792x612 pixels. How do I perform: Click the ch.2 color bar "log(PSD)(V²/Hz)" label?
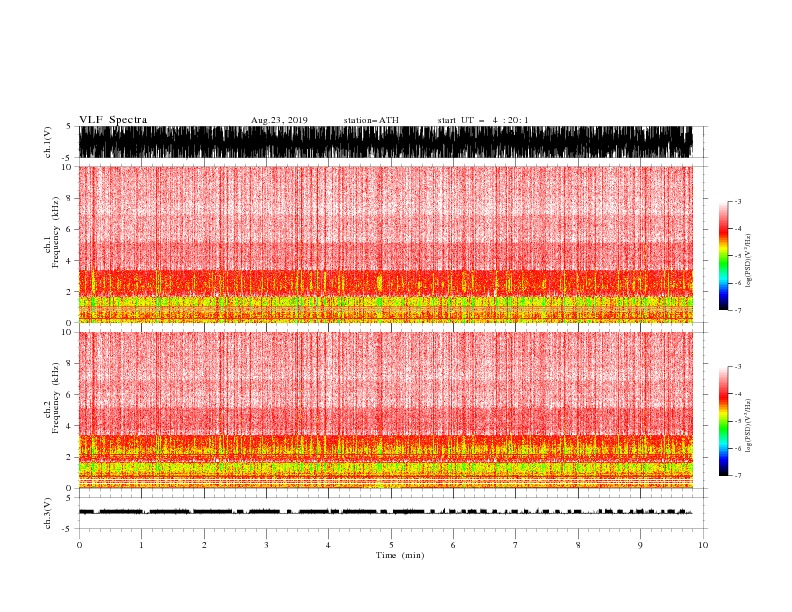tap(749, 426)
